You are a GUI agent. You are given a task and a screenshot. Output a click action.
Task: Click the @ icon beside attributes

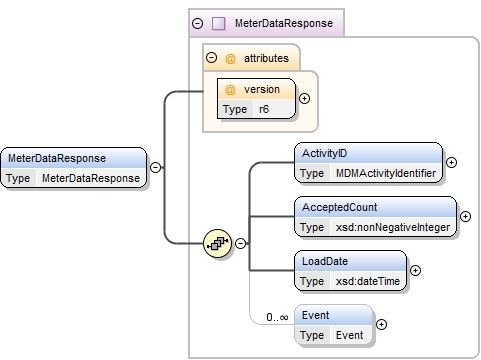pos(230,59)
